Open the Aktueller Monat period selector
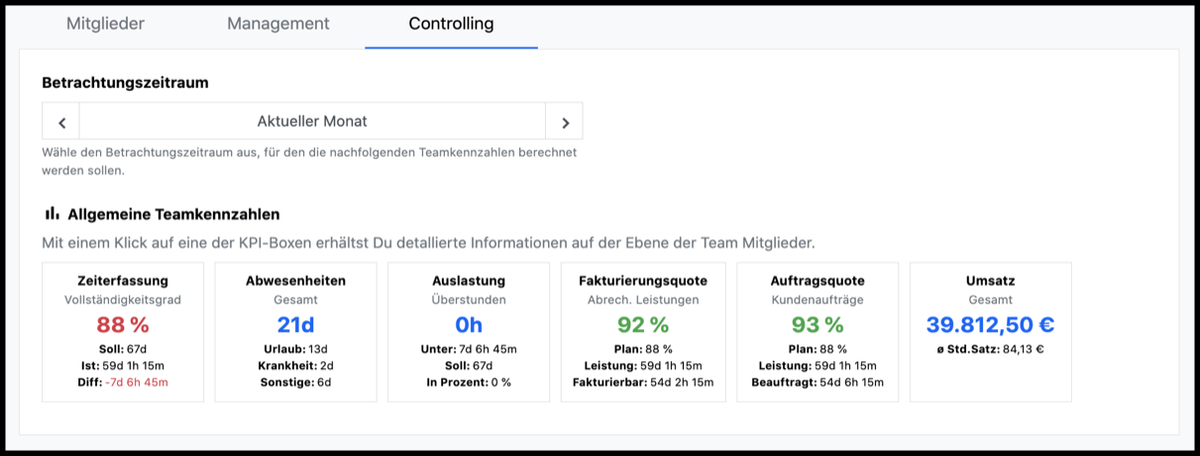This screenshot has width=1200, height=456. click(312, 122)
